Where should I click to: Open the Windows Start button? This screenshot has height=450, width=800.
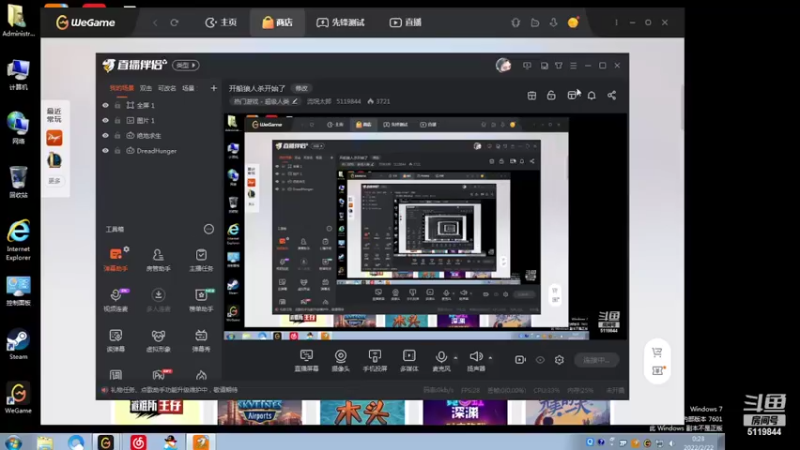(13, 442)
